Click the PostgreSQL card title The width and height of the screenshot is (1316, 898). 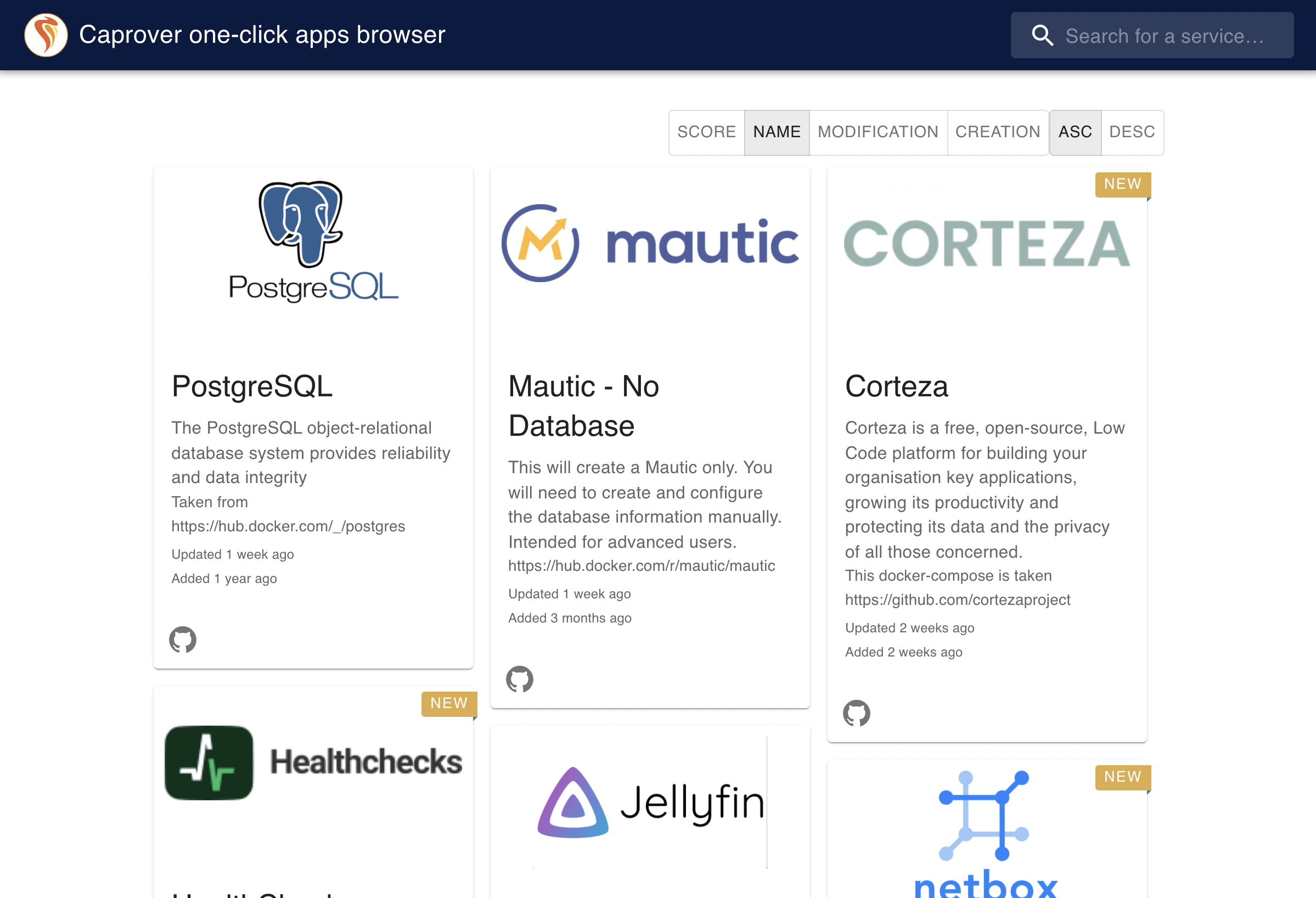(x=252, y=387)
